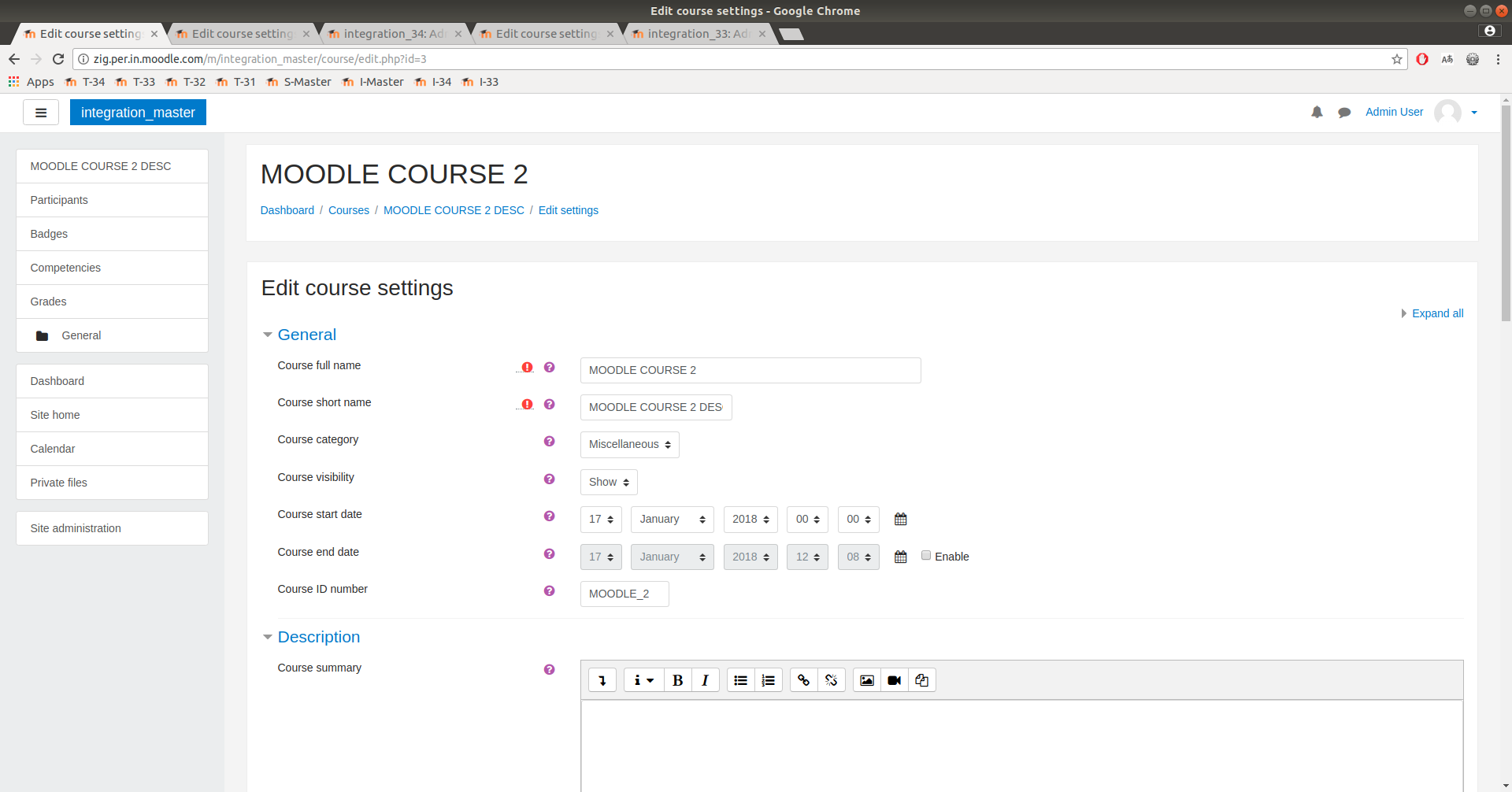The image size is (1512, 792).
Task: Open Participants in side navigation
Action: [x=112, y=200]
